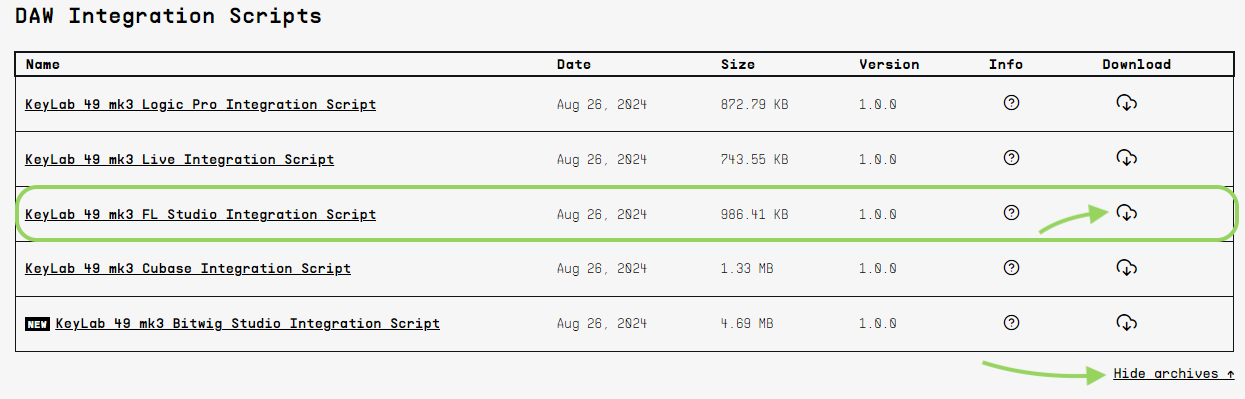The image size is (1245, 399).
Task: Download the Cubase Integration Script
Action: (x=1126, y=267)
